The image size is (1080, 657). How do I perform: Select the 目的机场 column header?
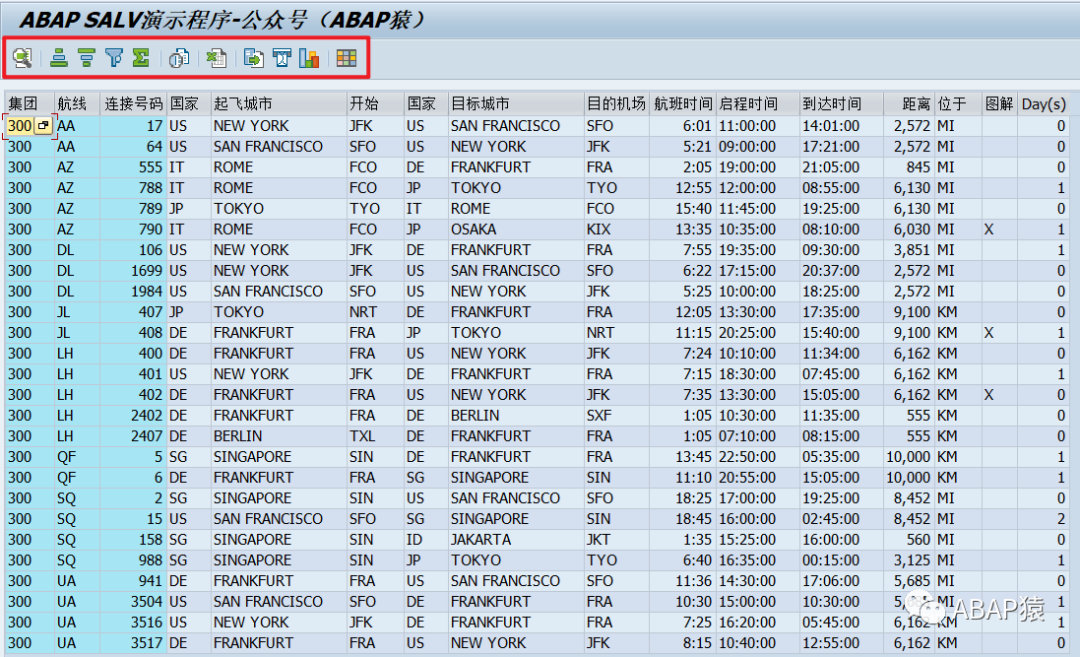click(x=616, y=104)
